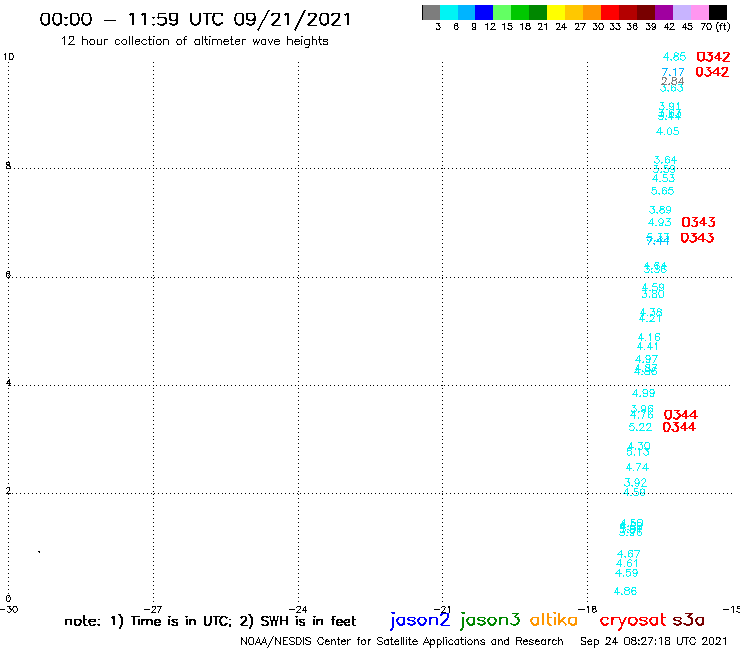Select the 4.86 wave height at track bottom
Image resolution: width=740 pixels, height=650 pixels.
point(625,591)
